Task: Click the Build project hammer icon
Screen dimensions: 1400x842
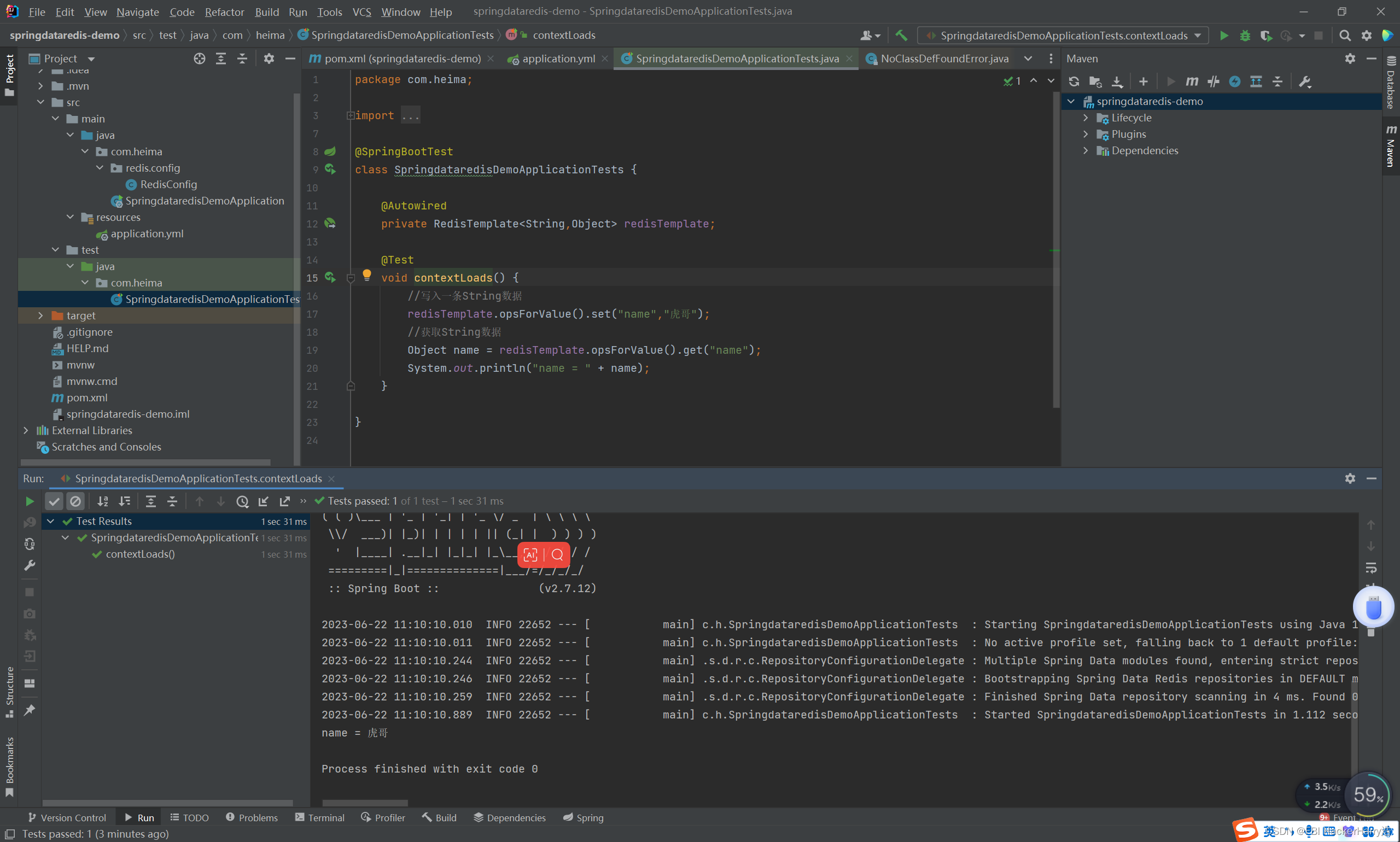Action: pyautogui.click(x=901, y=36)
